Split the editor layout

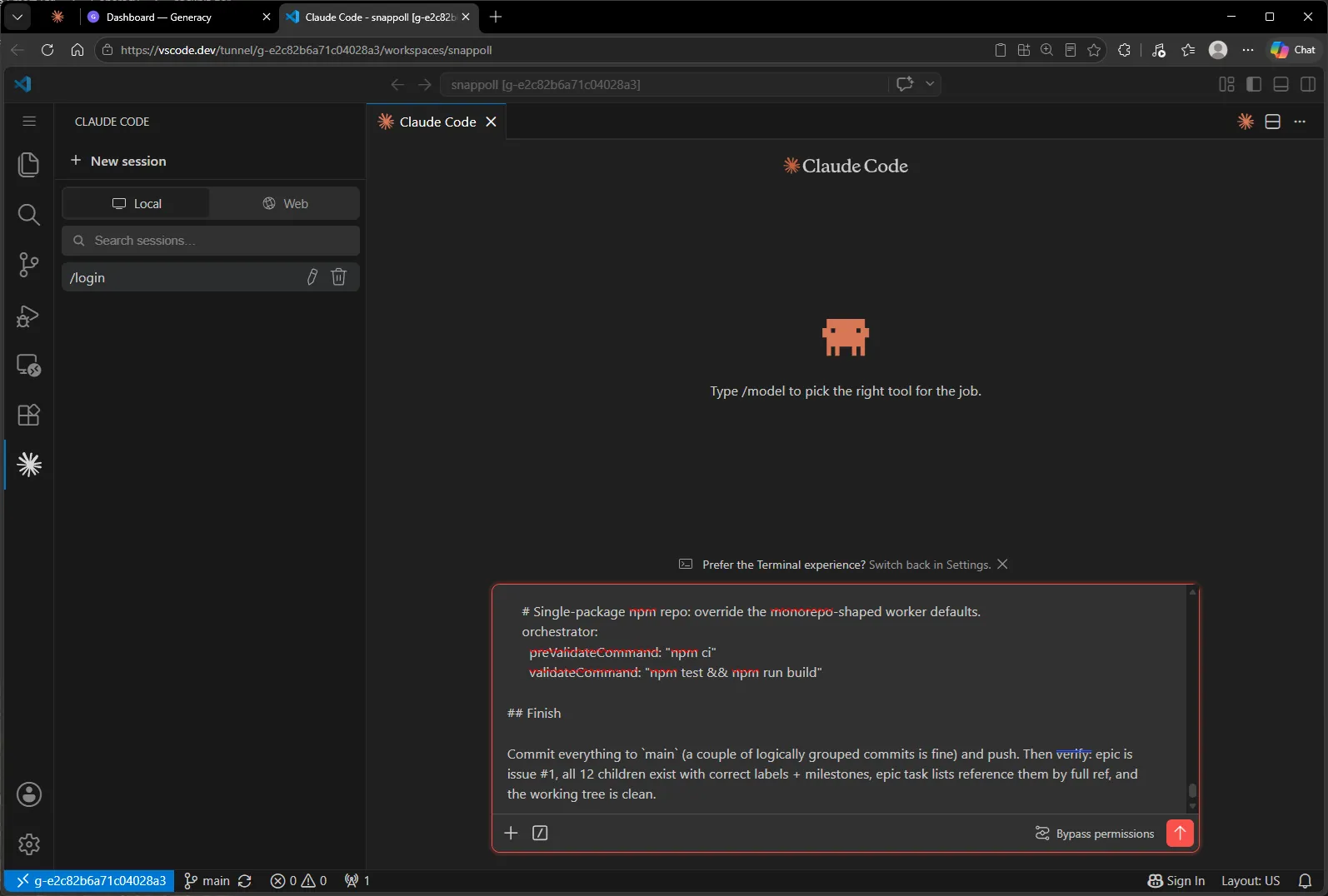(x=1272, y=122)
